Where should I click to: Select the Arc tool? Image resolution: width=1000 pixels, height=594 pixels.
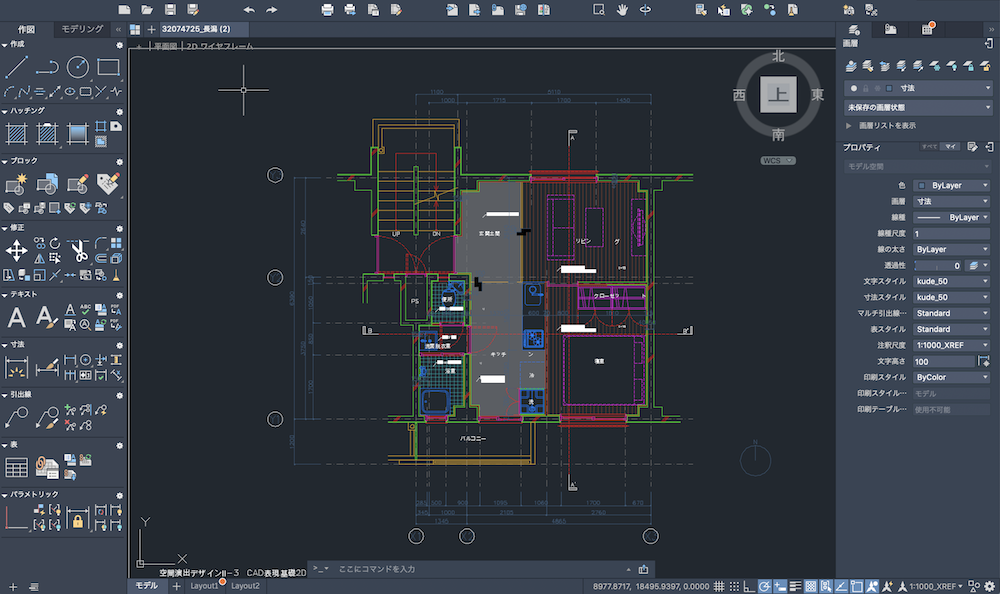pos(9,92)
